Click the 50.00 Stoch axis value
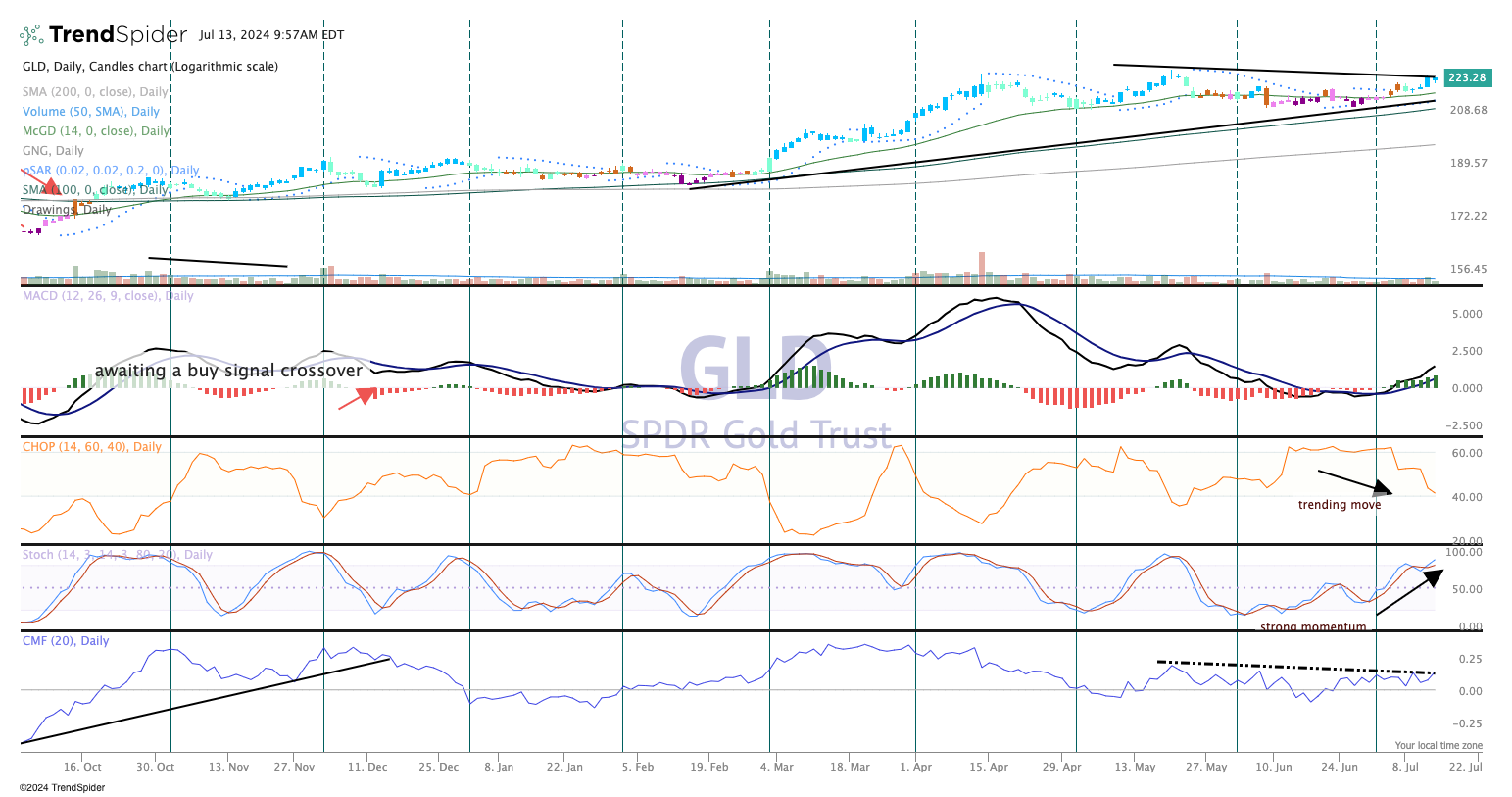1512x797 pixels. pos(1467,590)
